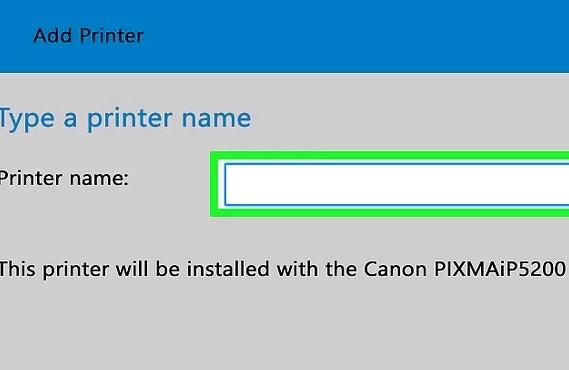Click the word 'installed' in the message

228,269
